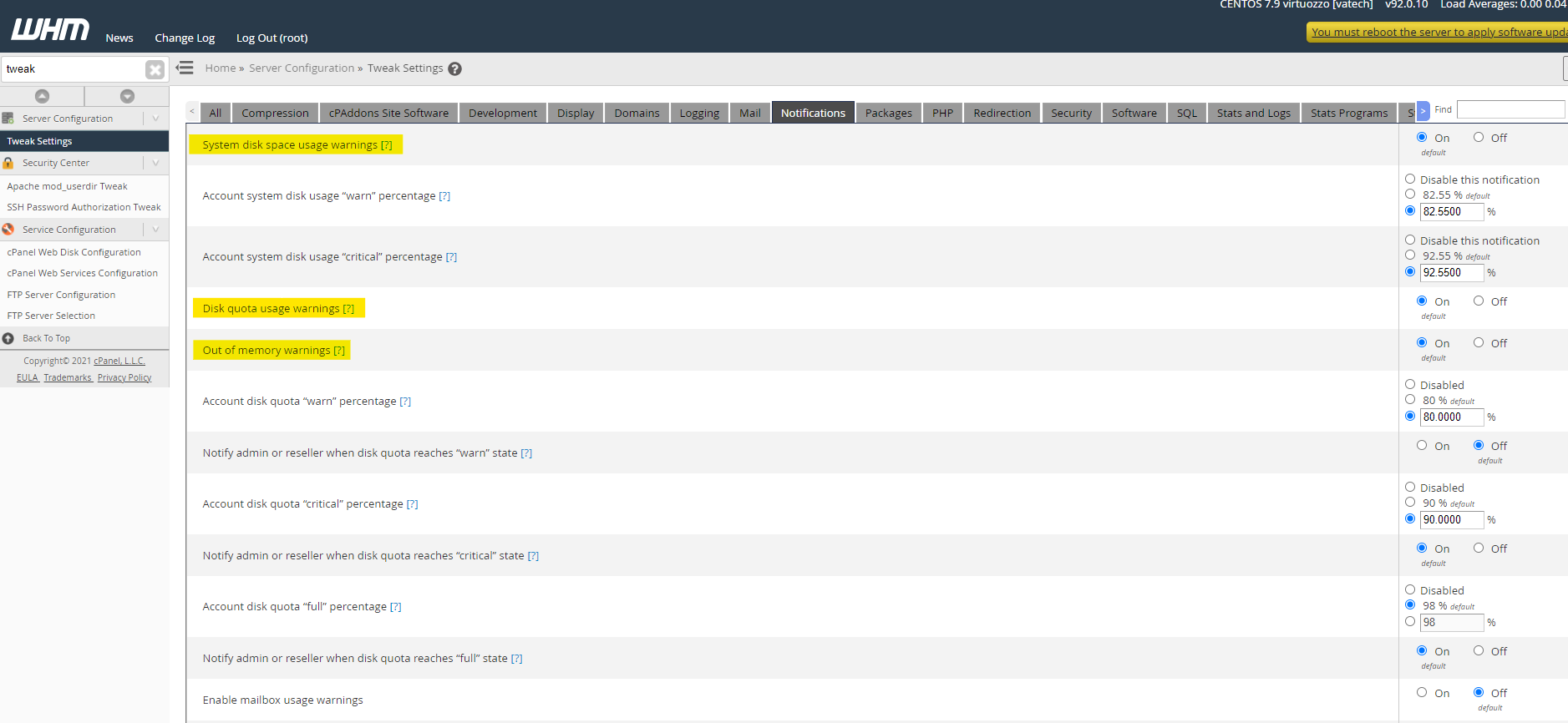Open the News link
This screenshot has width=1568, height=723.
[x=119, y=38]
